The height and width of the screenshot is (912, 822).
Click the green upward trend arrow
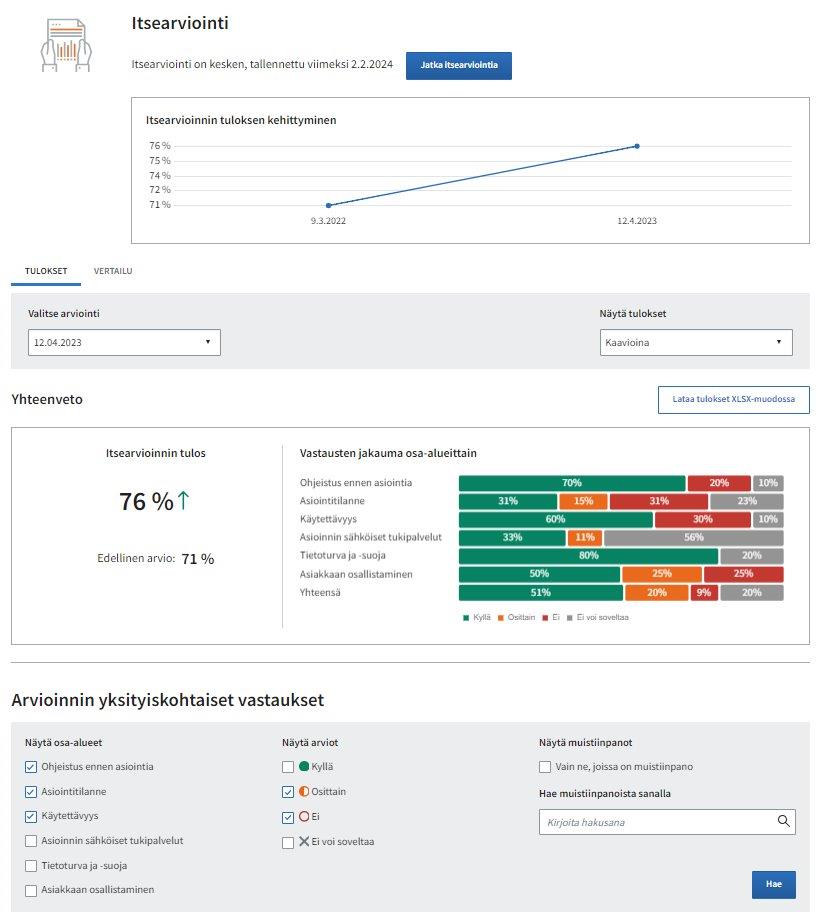184,501
